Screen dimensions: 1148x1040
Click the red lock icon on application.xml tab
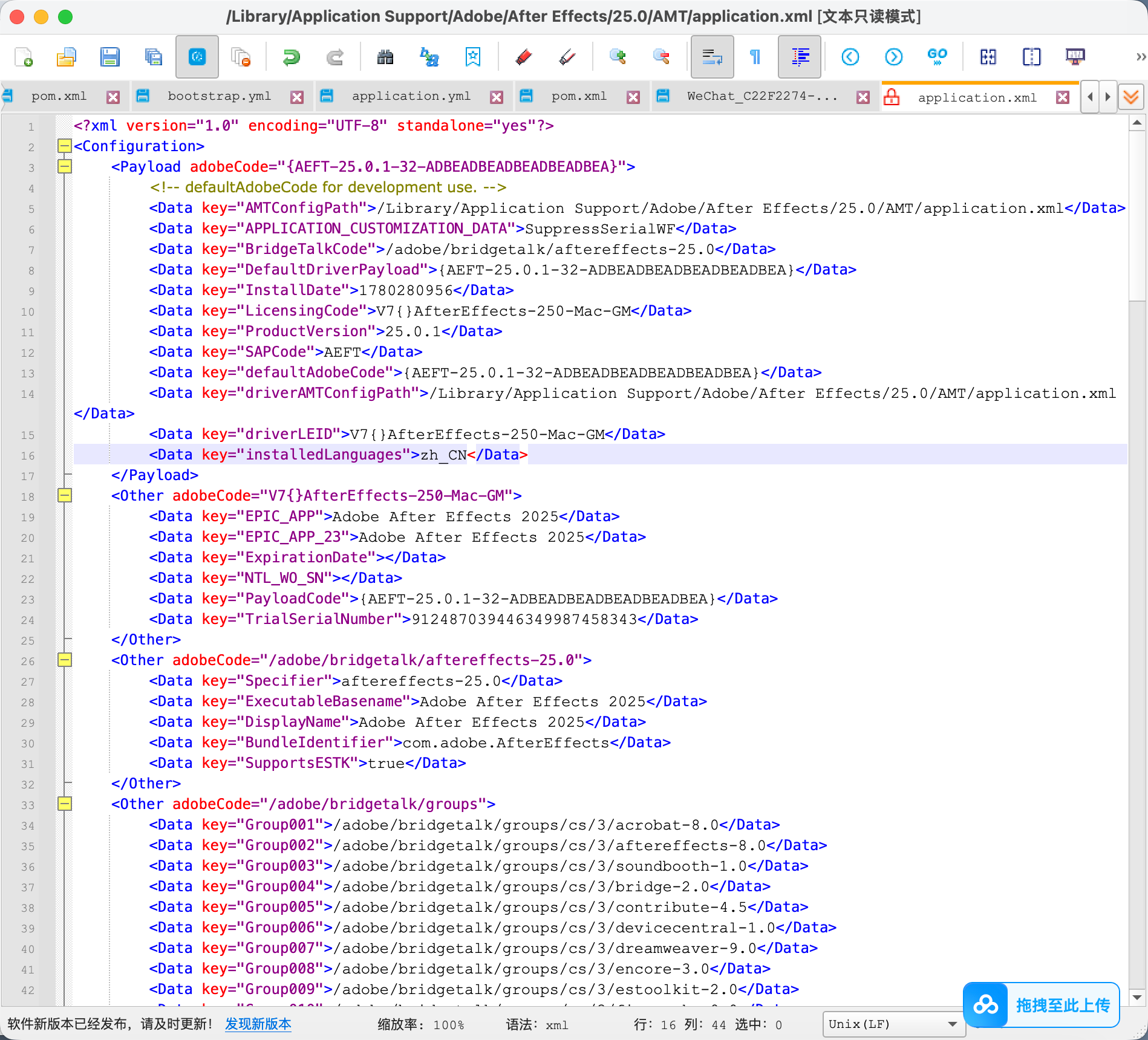[x=892, y=97]
